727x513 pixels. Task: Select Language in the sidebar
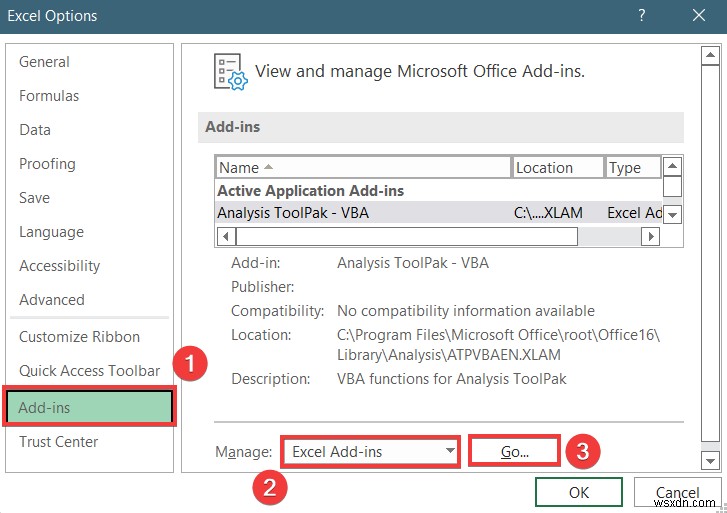pyautogui.click(x=51, y=231)
